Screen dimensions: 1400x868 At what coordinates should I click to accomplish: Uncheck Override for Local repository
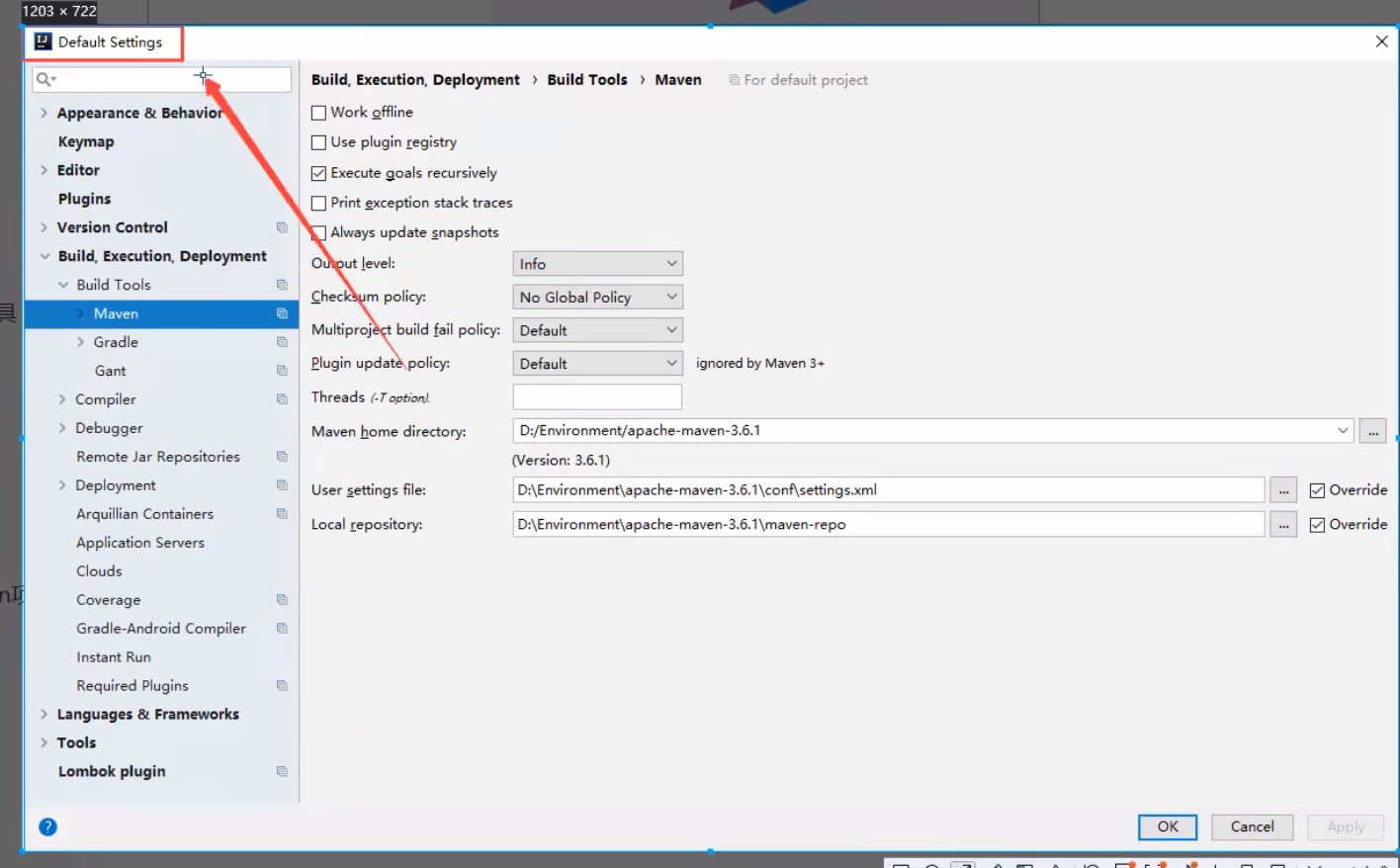[1317, 525]
